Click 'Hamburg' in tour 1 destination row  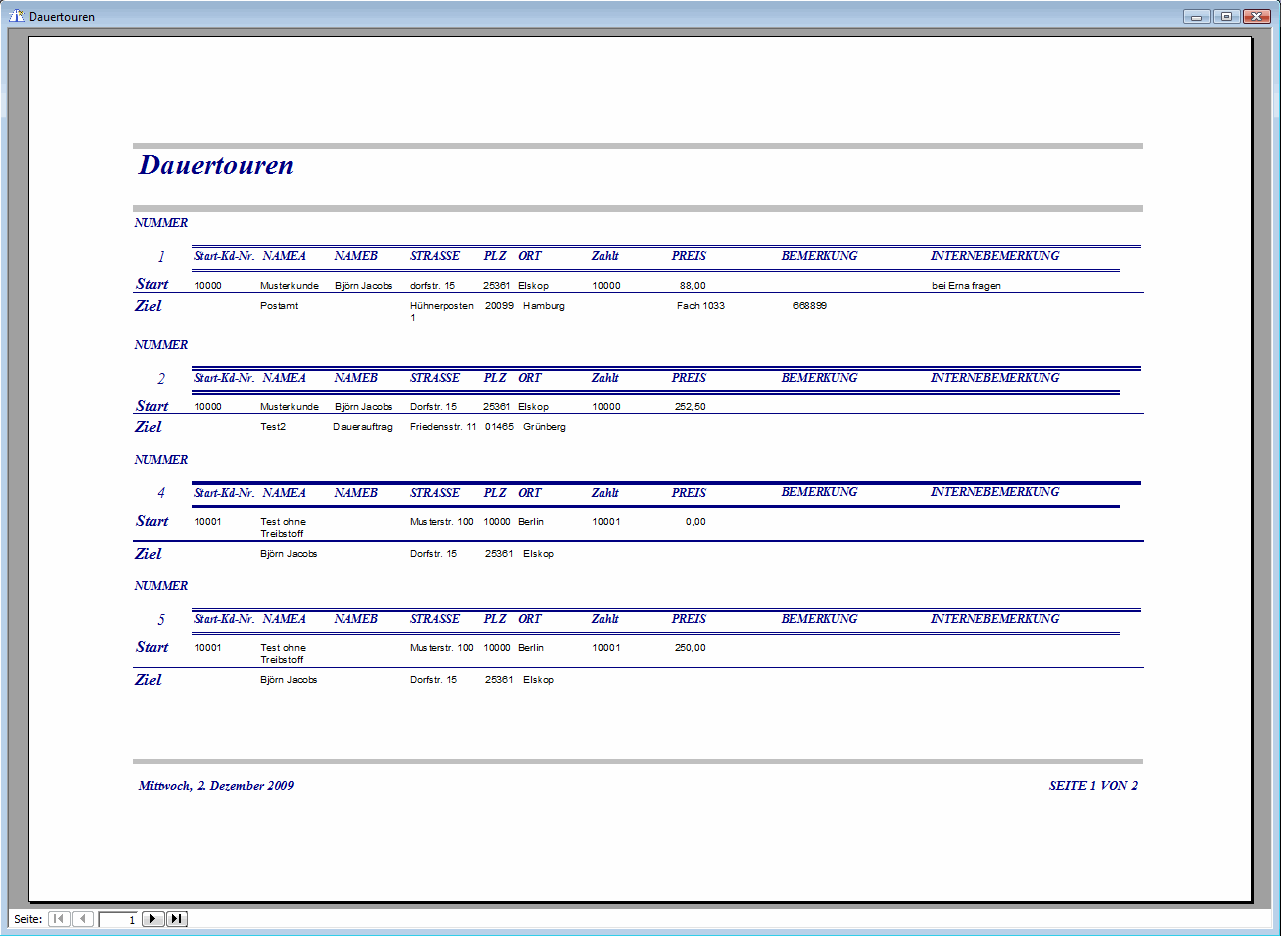pos(543,306)
